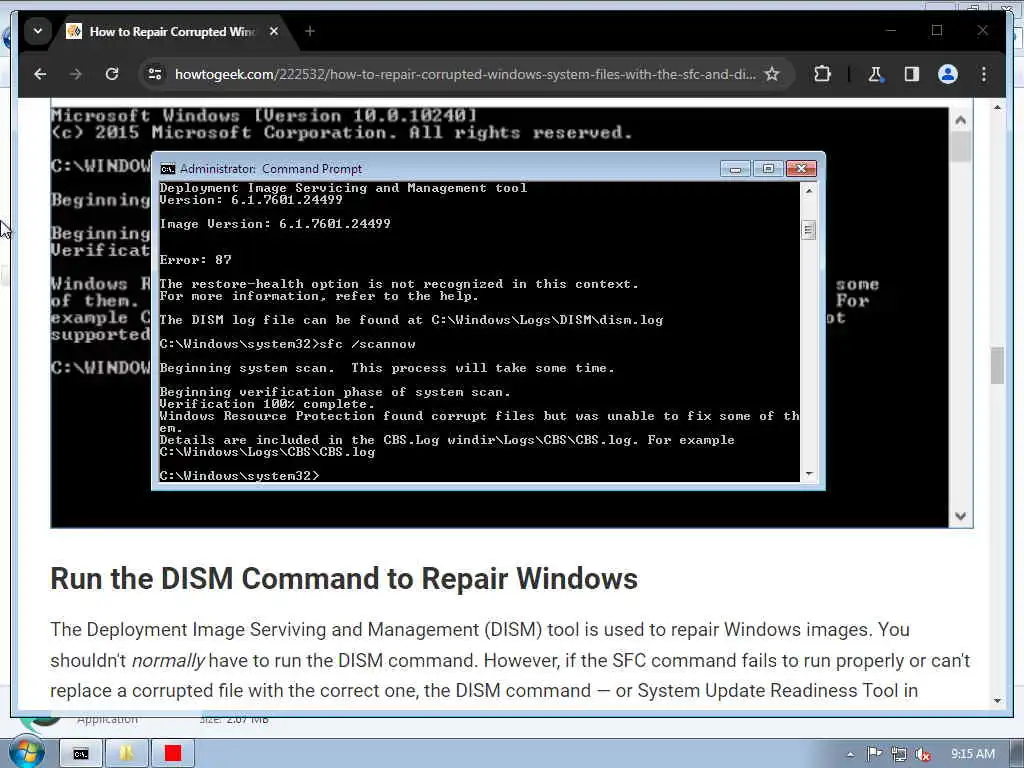Open the Chrome three-dot menu
This screenshot has width=1024, height=768.
pos(984,74)
